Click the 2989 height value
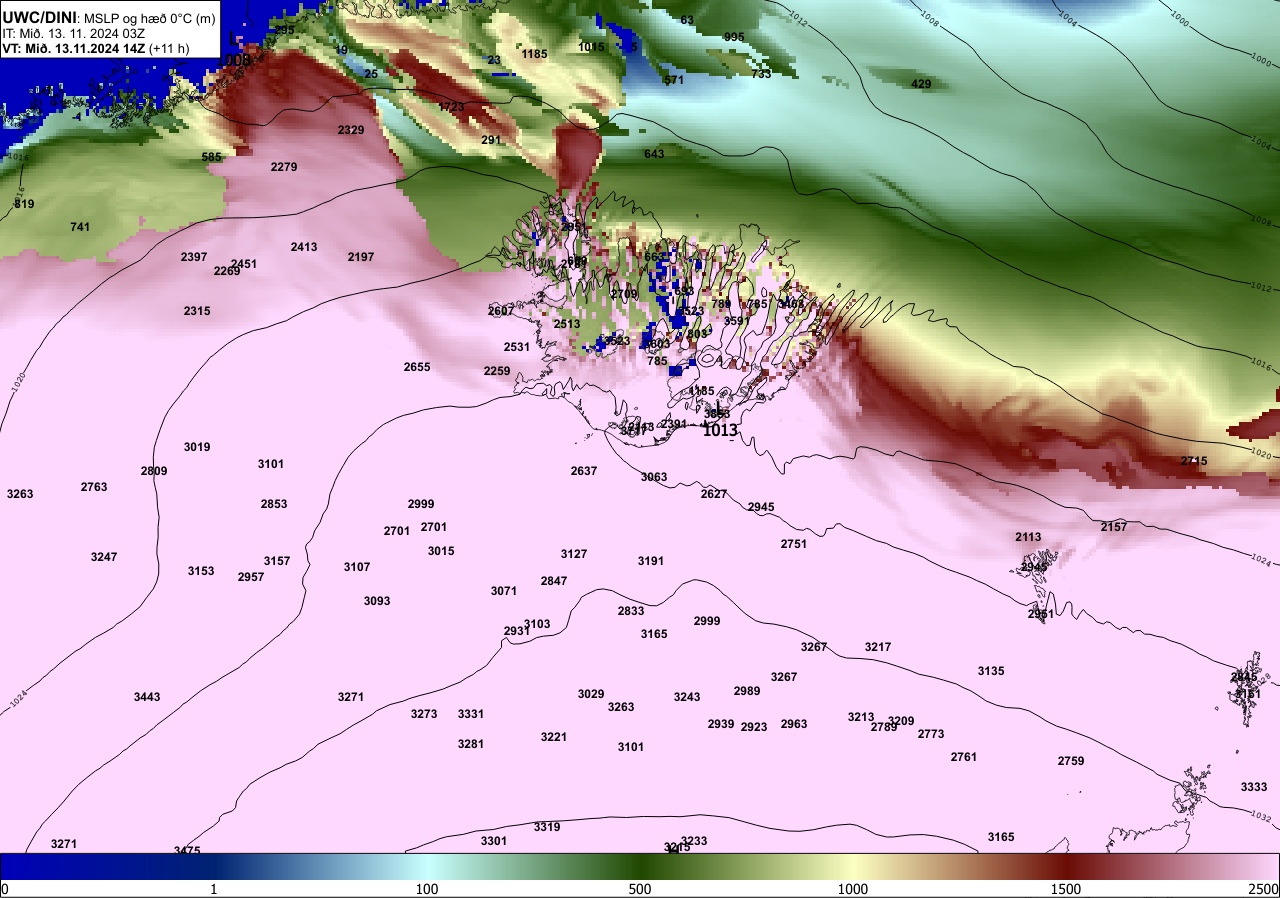The height and width of the screenshot is (898, 1280). click(747, 691)
